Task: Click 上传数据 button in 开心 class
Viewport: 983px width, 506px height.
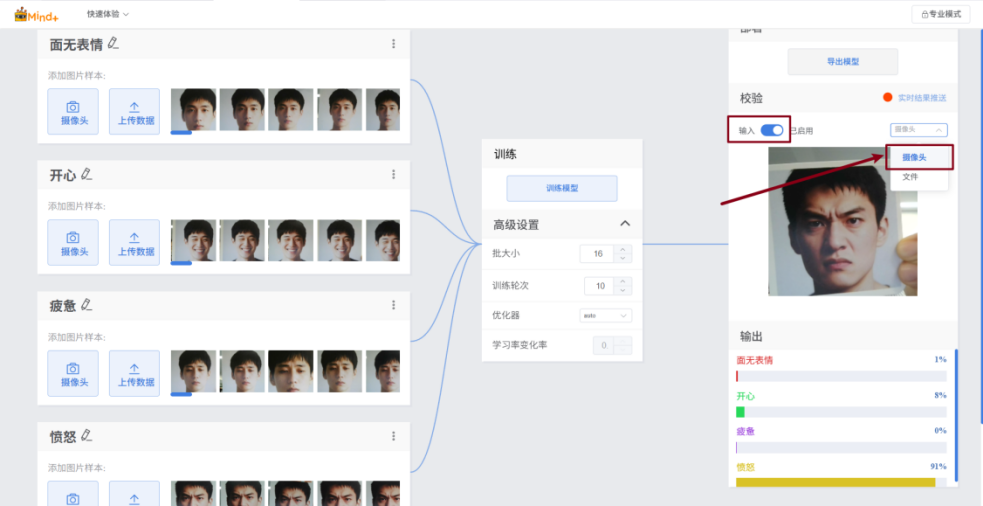Action: pos(134,242)
